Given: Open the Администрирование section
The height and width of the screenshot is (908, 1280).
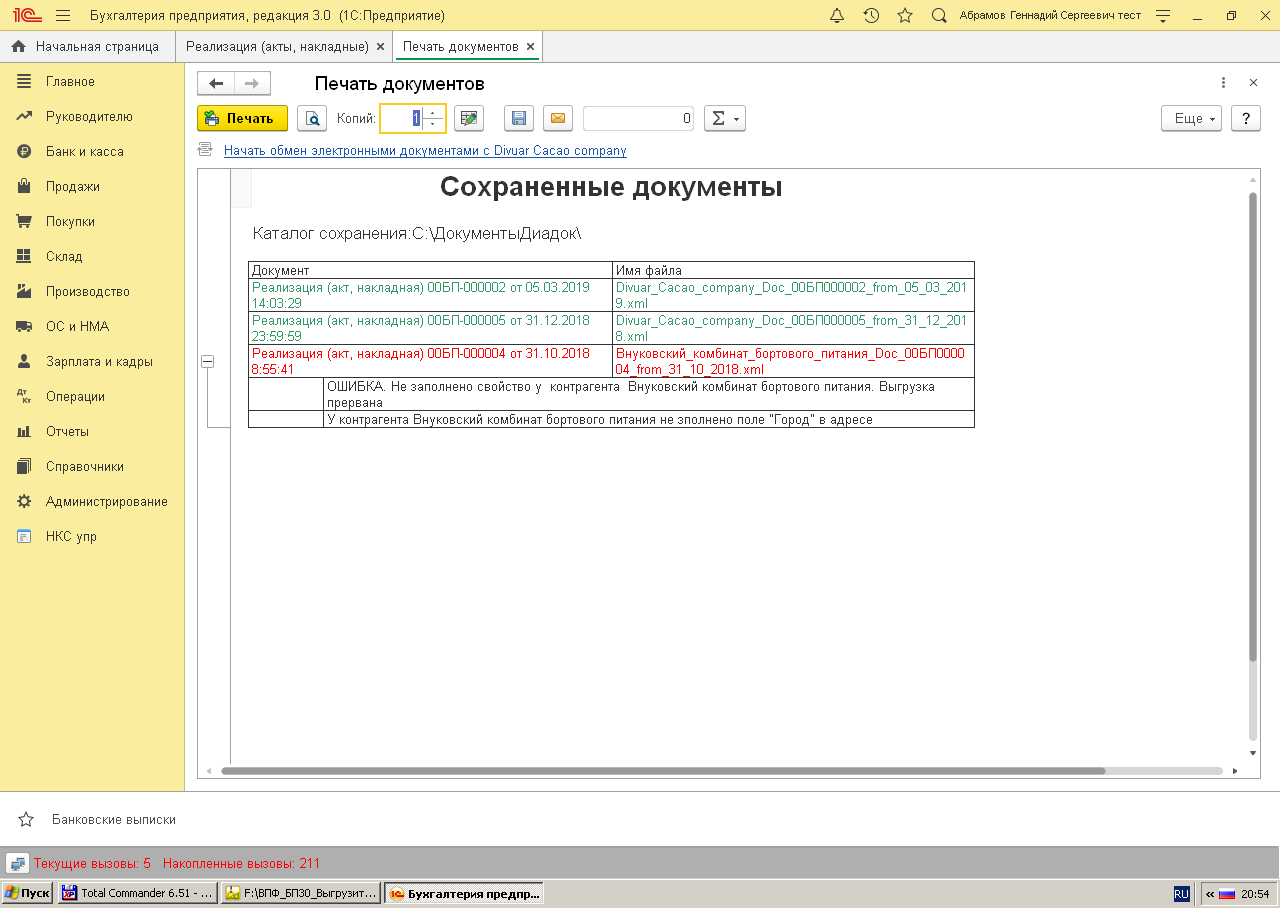Looking at the screenshot, I should (92, 502).
